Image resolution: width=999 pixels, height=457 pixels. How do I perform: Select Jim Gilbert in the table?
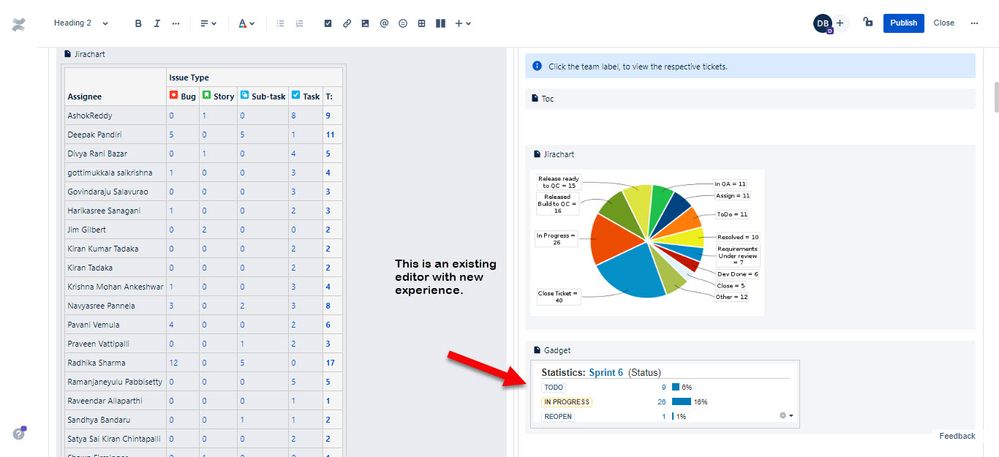click(87, 229)
